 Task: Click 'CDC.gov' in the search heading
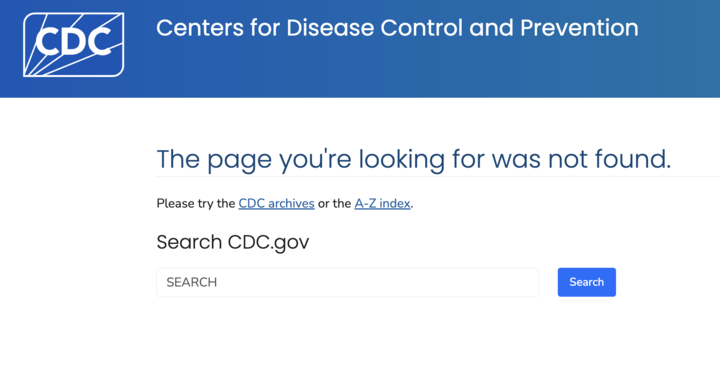click(268, 242)
